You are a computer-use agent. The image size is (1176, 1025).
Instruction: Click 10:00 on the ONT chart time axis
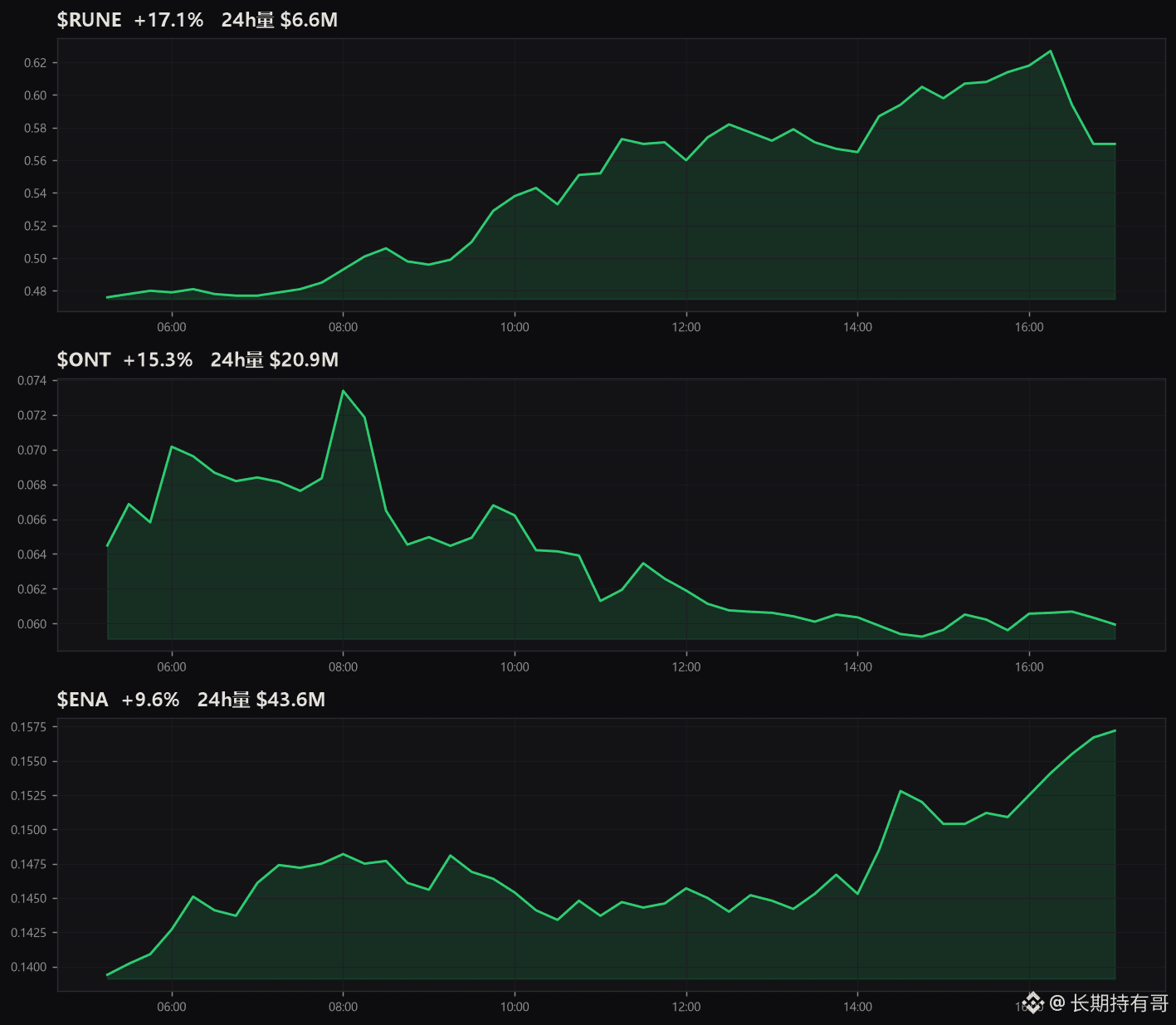515,667
